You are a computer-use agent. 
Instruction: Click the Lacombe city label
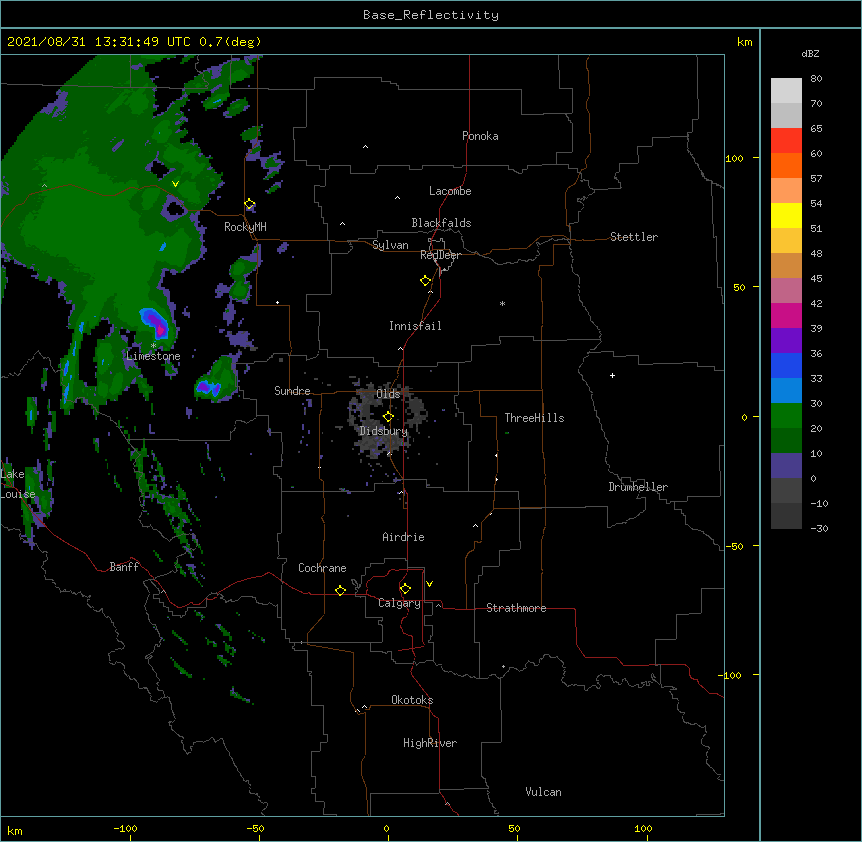pyautogui.click(x=450, y=191)
